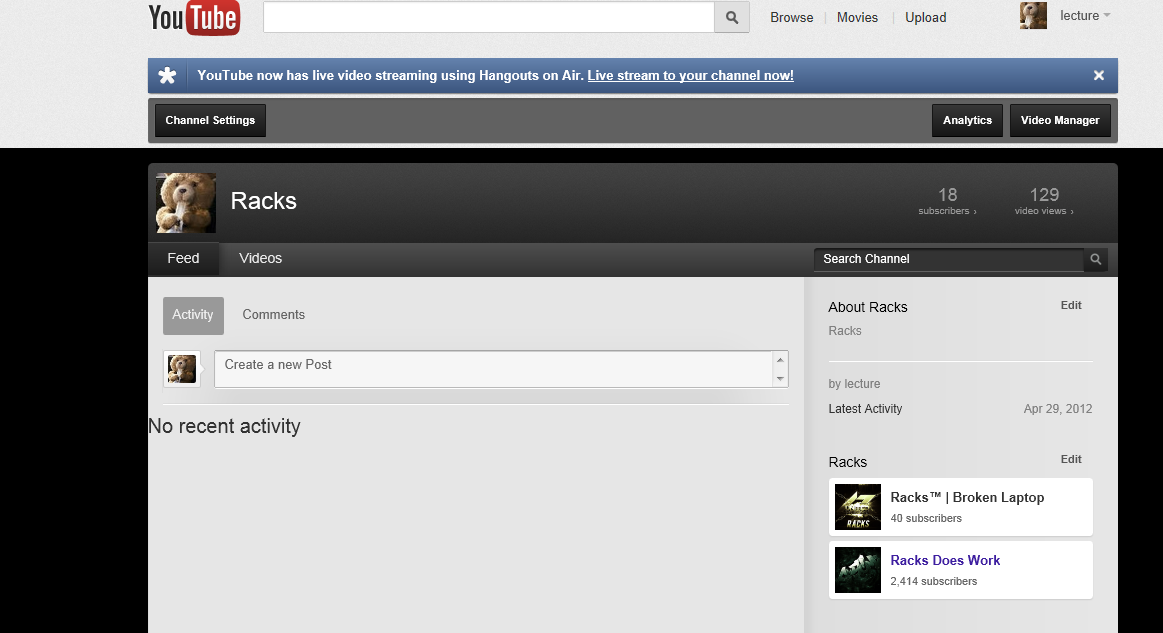Dismiss the Hangouts on Air banner
Viewport: 1163px width, 633px height.
1098,76
